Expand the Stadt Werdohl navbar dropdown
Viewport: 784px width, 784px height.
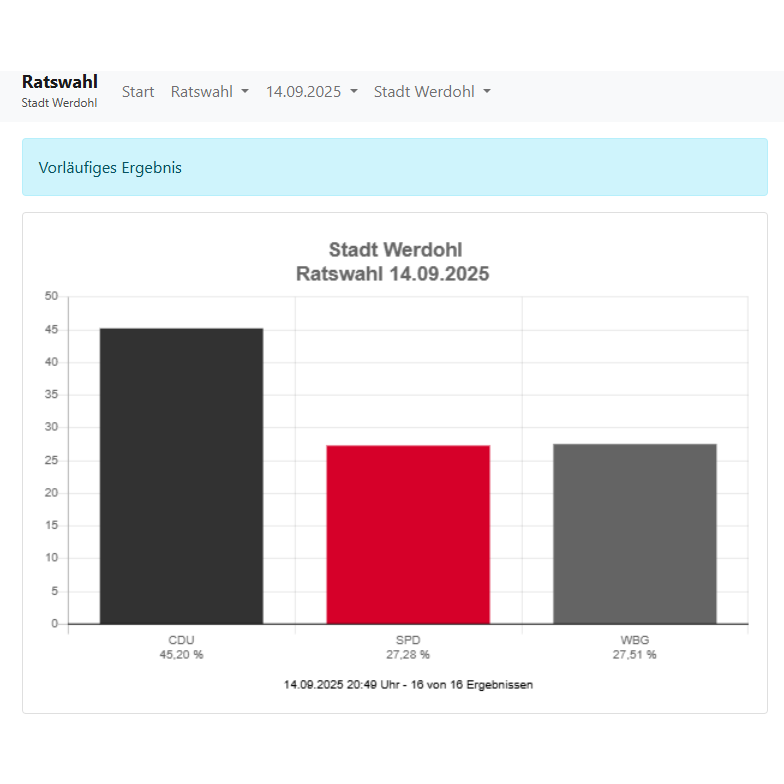[432, 92]
